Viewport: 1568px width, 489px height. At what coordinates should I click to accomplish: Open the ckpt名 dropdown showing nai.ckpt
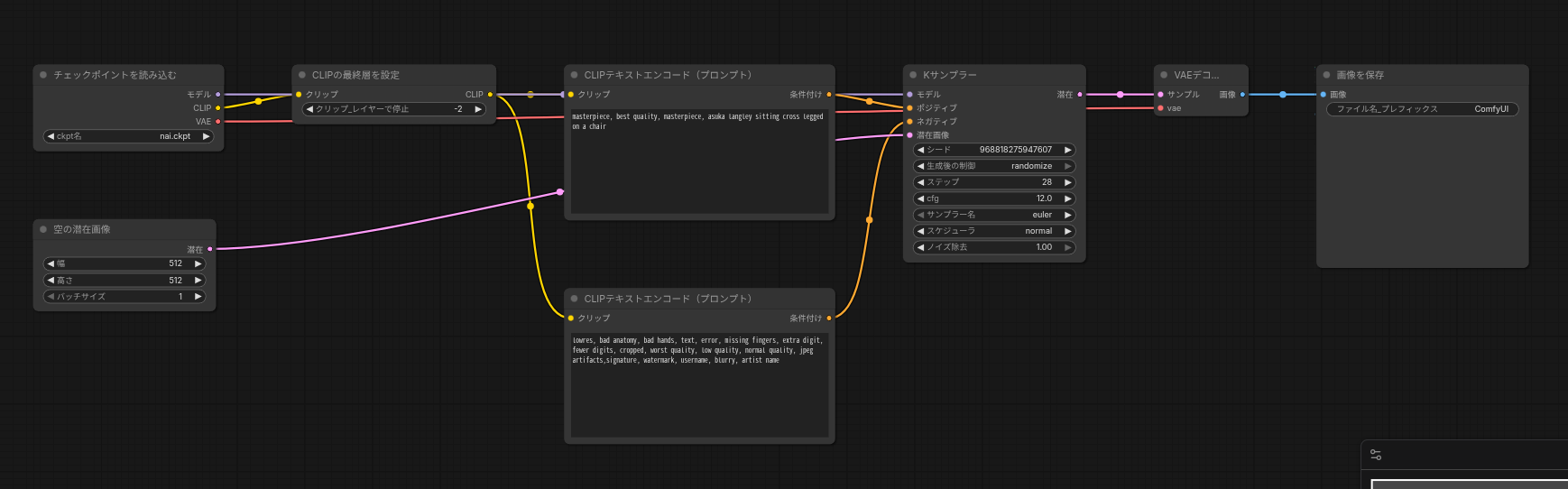pos(128,136)
